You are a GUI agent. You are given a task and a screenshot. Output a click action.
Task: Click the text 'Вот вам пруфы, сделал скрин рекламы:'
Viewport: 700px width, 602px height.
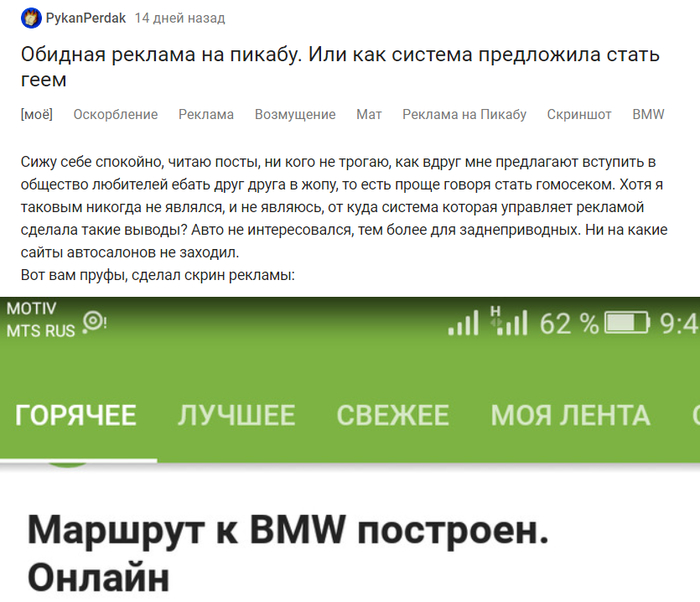point(158,275)
